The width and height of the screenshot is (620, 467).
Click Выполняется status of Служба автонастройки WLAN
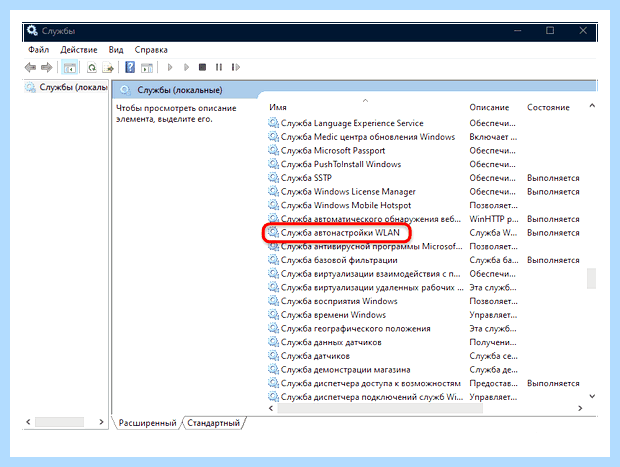(x=553, y=233)
